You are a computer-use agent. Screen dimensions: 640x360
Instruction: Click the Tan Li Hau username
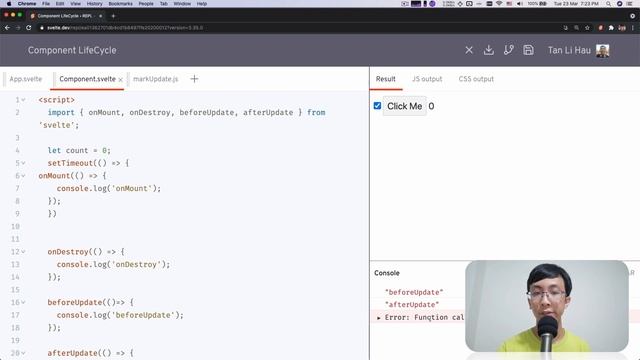569,51
